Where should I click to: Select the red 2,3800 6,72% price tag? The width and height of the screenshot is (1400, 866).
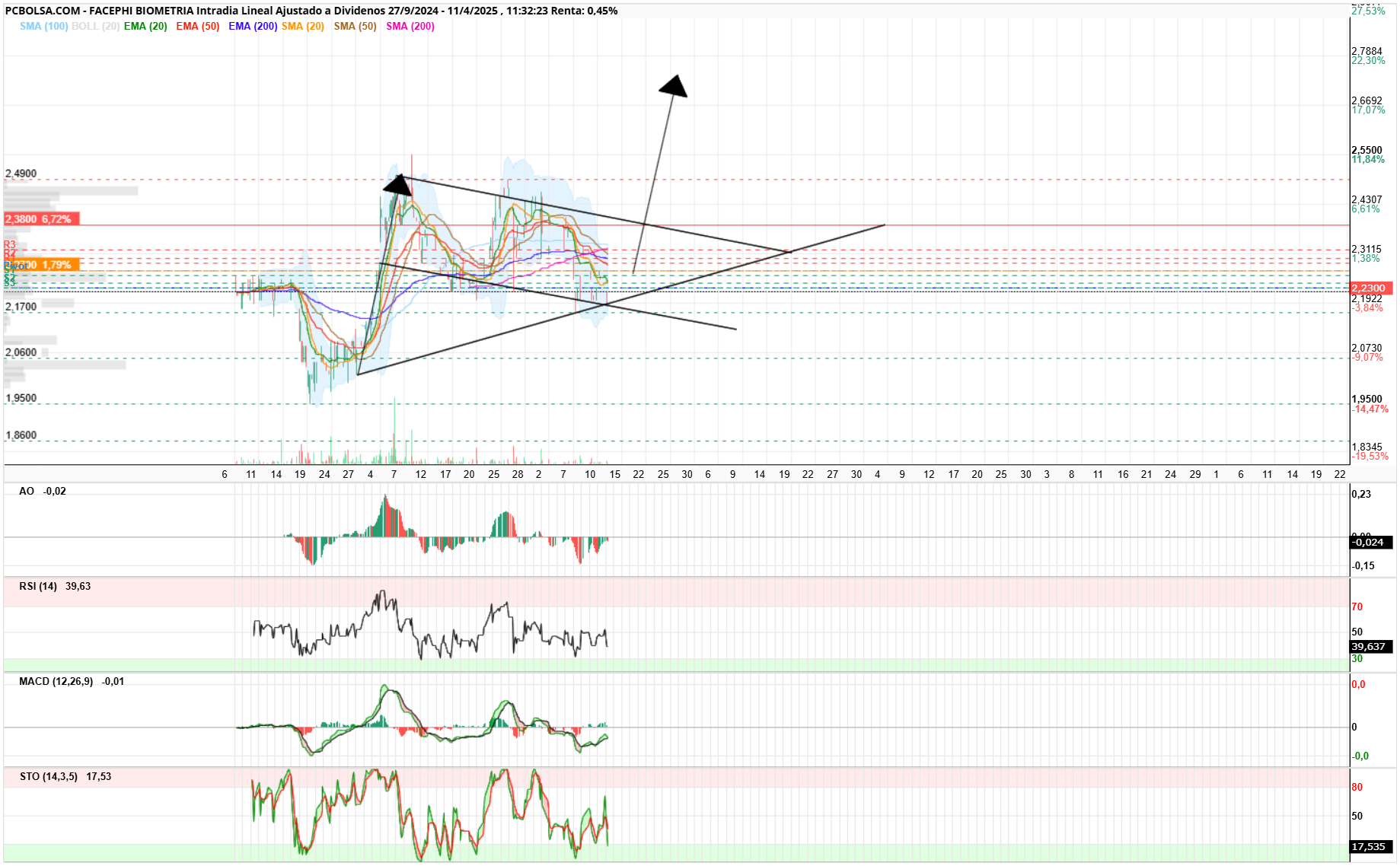coord(41,219)
